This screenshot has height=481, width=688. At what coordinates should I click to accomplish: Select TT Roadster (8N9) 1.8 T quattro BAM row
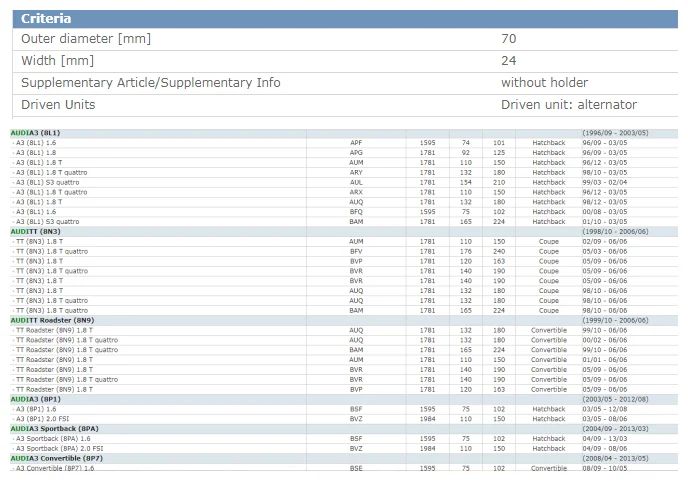tap(344, 350)
